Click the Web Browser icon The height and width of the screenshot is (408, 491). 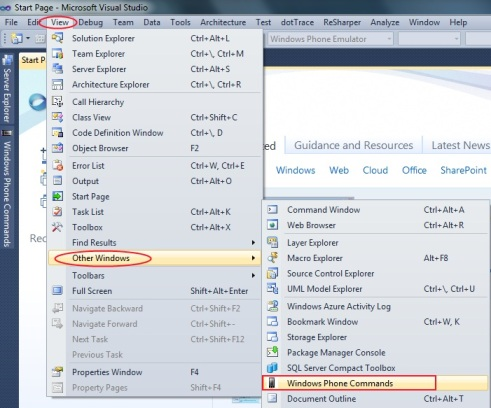coord(272,225)
